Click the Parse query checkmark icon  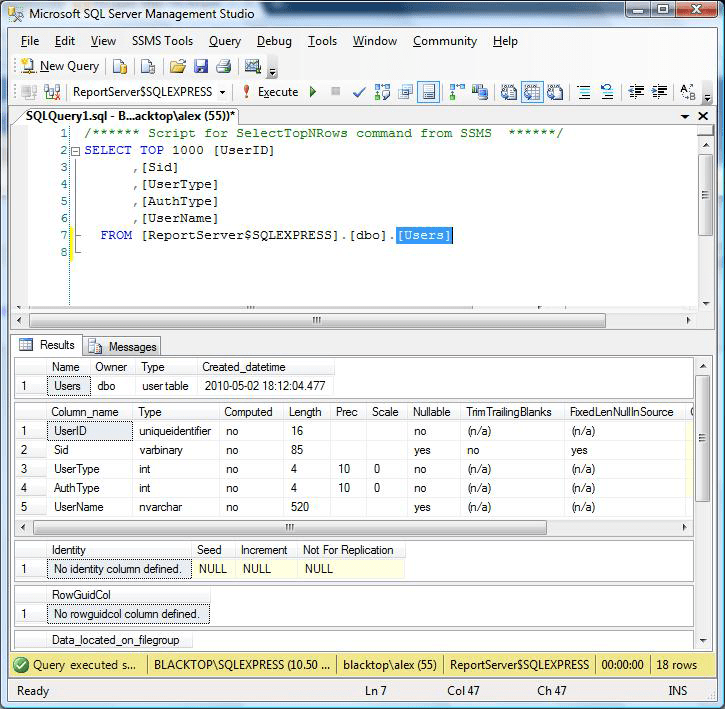pyautogui.click(x=359, y=92)
